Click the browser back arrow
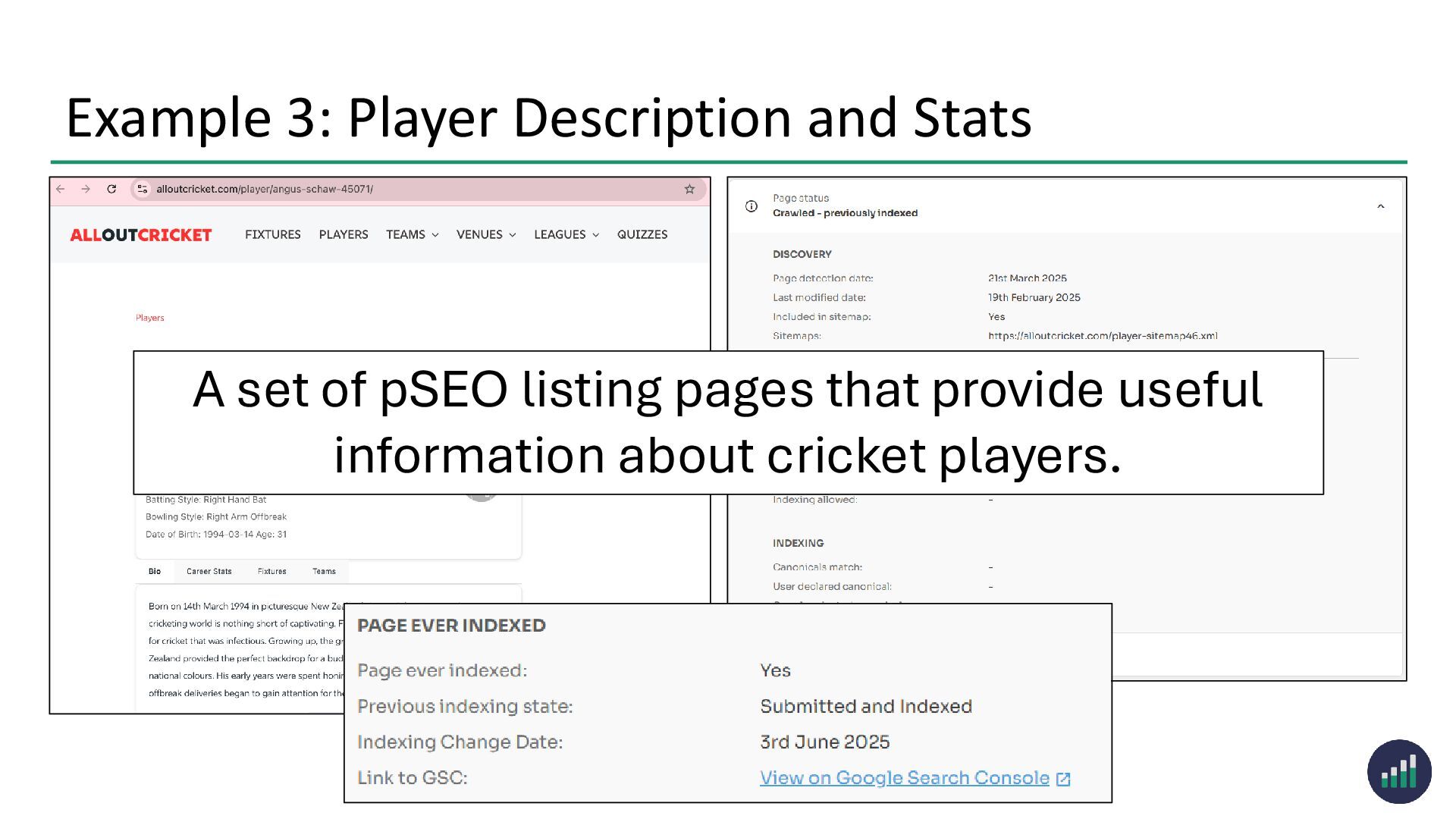The width and height of the screenshot is (1456, 819). point(61,190)
